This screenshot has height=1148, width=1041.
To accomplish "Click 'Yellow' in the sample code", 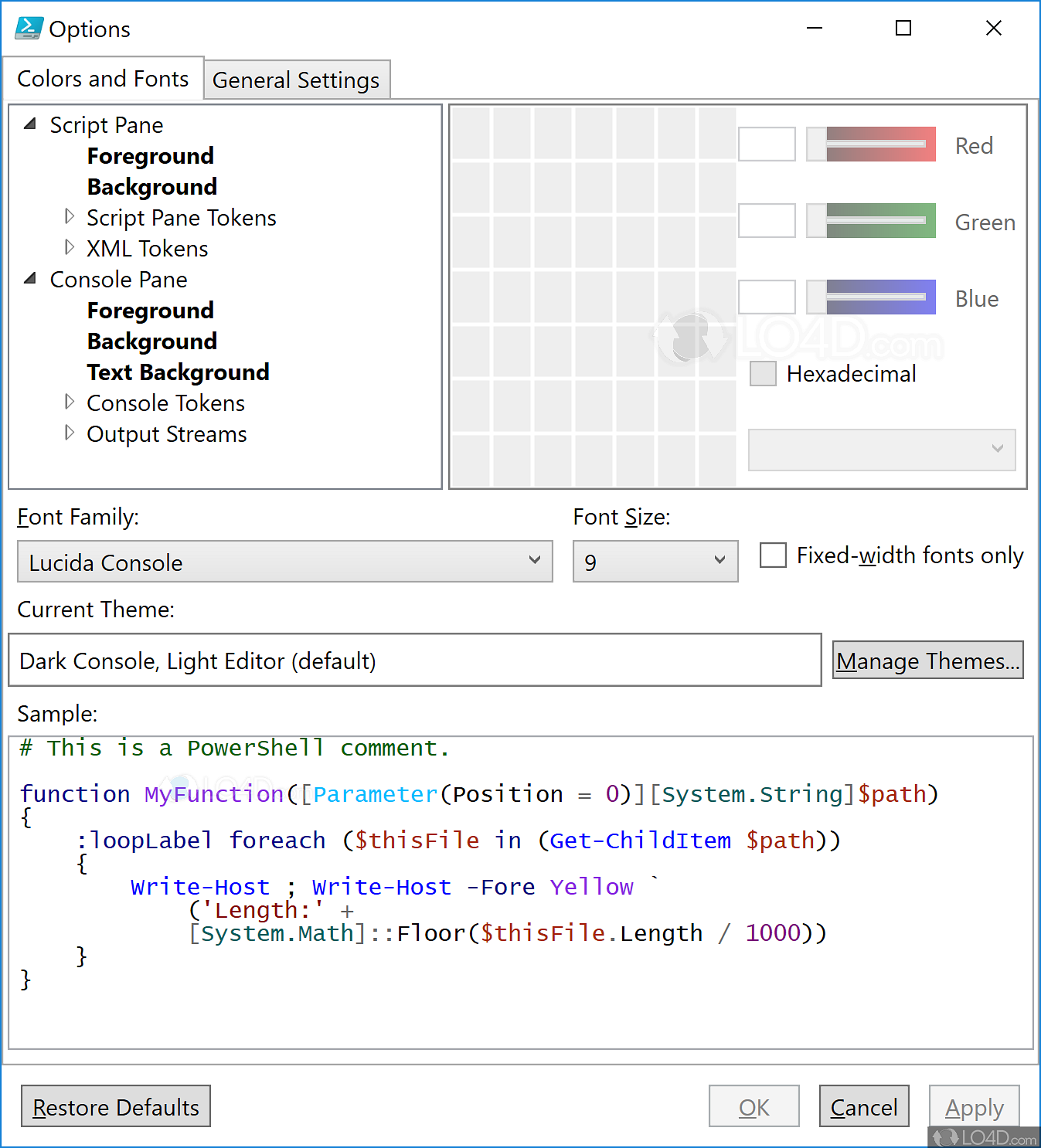I will tap(592, 887).
